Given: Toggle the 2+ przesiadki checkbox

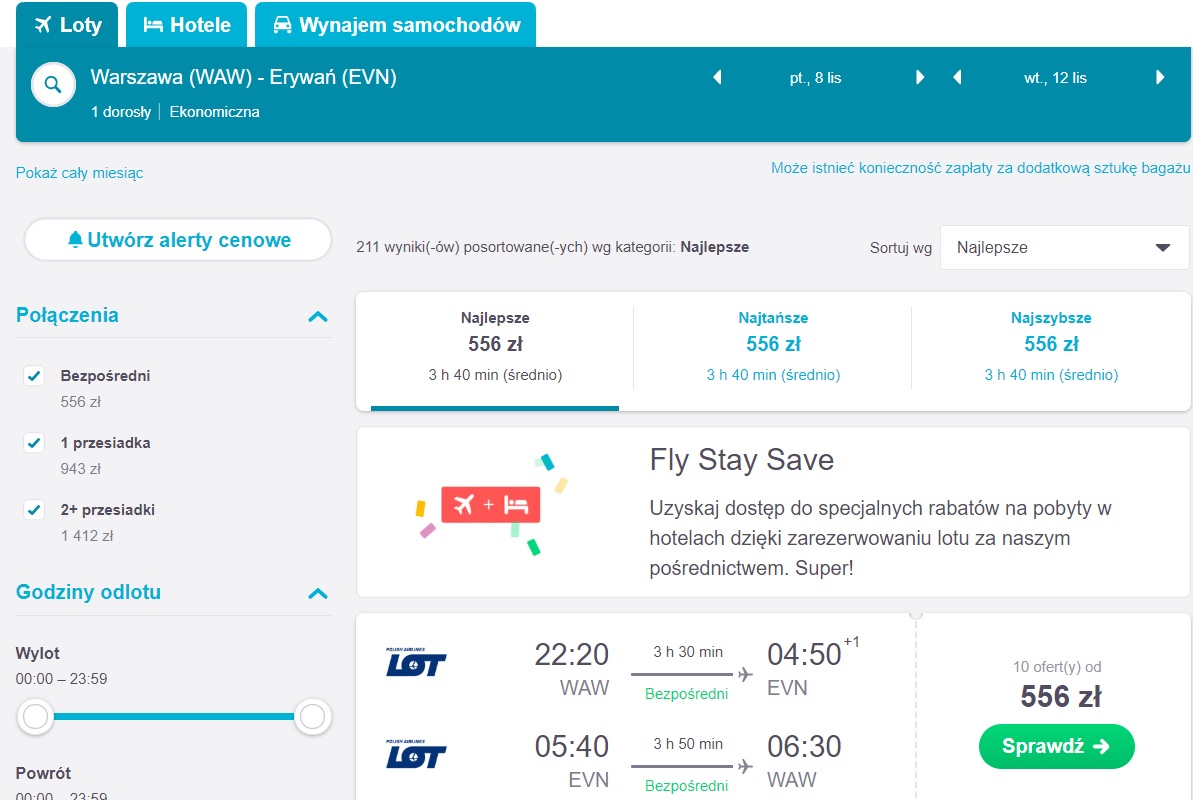Looking at the screenshot, I should (34, 510).
